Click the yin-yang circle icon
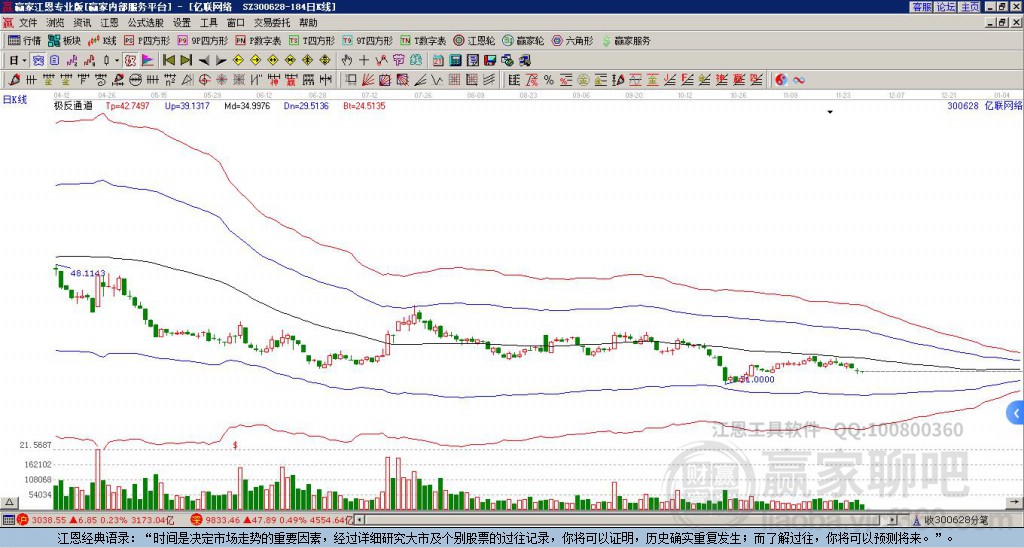The height and width of the screenshot is (548, 1024). pyautogui.click(x=781, y=80)
